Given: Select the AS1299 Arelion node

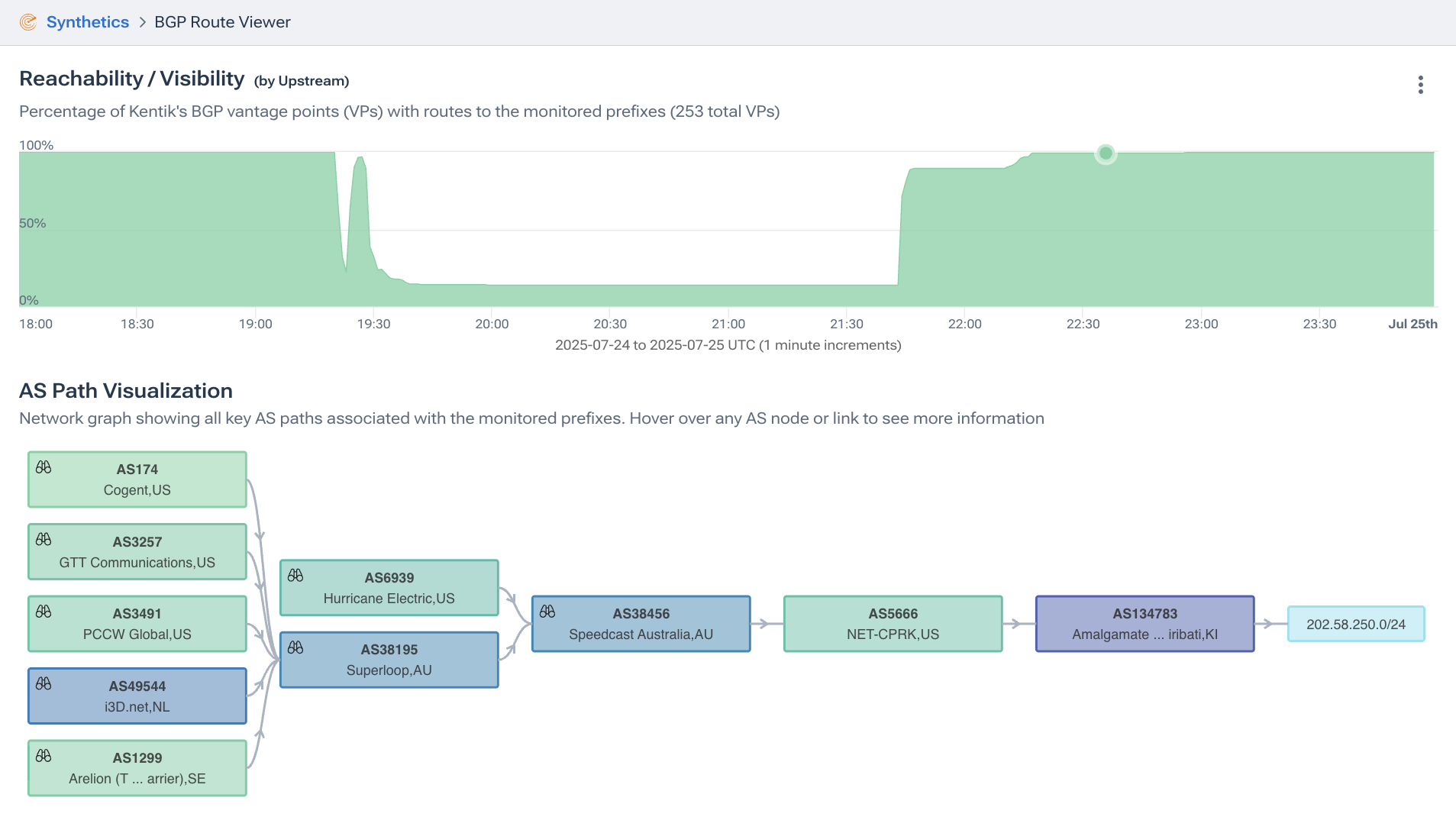Looking at the screenshot, I should (137, 768).
